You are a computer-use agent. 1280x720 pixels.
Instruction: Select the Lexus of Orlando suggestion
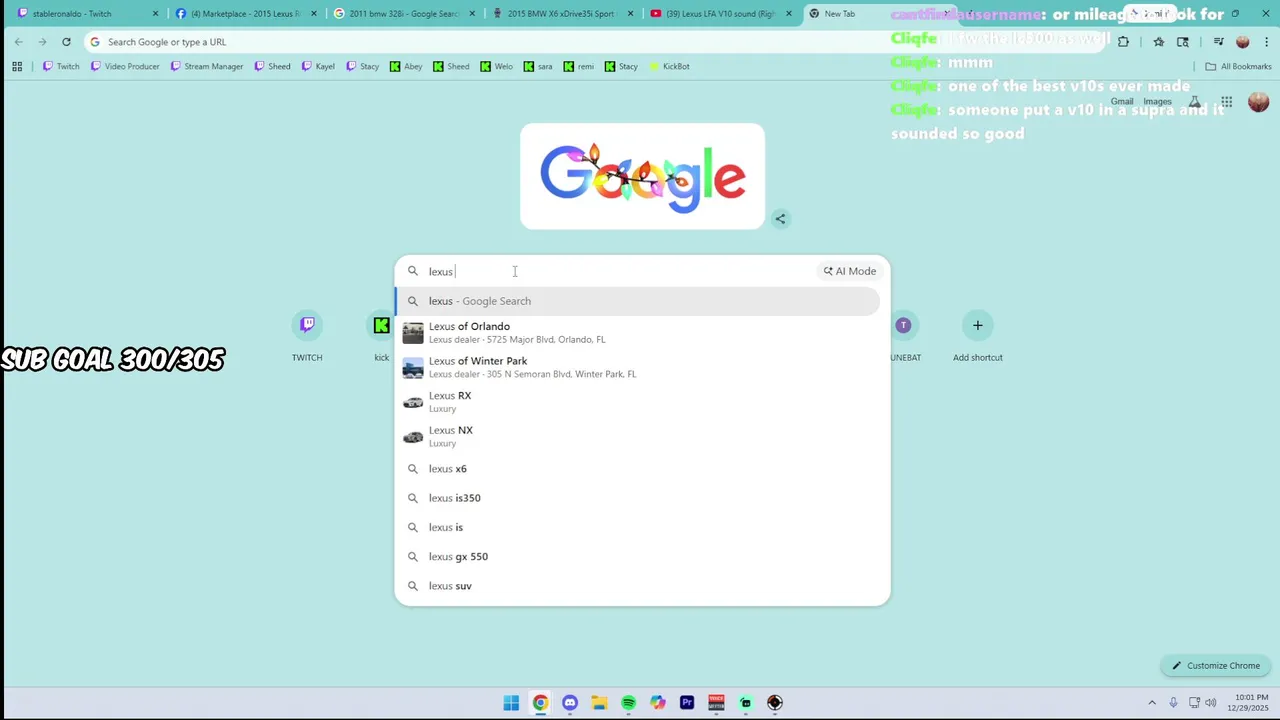tap(637, 333)
